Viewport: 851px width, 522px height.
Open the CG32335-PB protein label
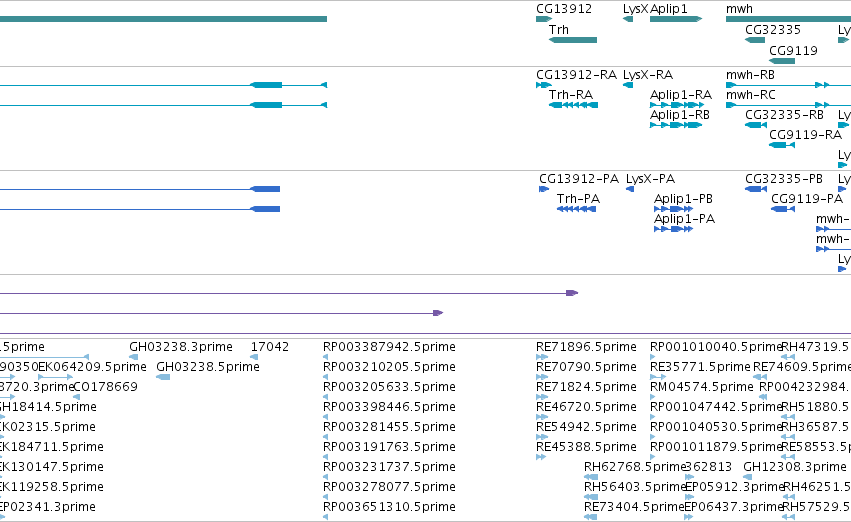784,179
